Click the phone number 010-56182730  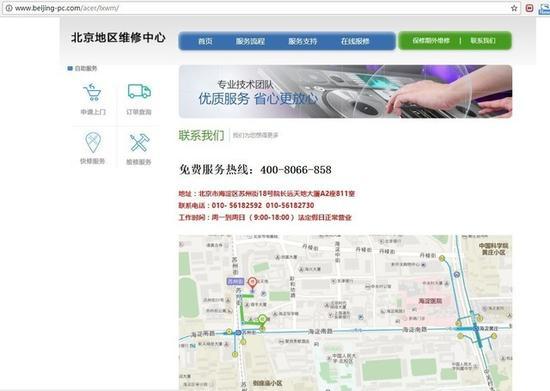290,205
